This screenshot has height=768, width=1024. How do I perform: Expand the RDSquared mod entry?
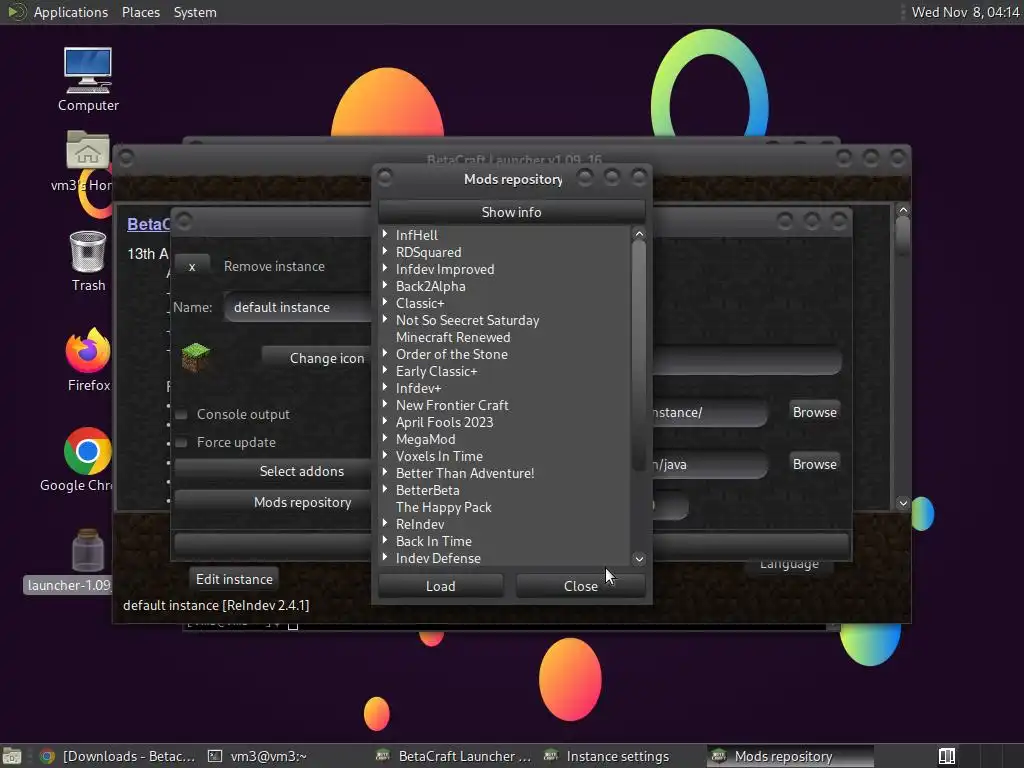(x=385, y=251)
